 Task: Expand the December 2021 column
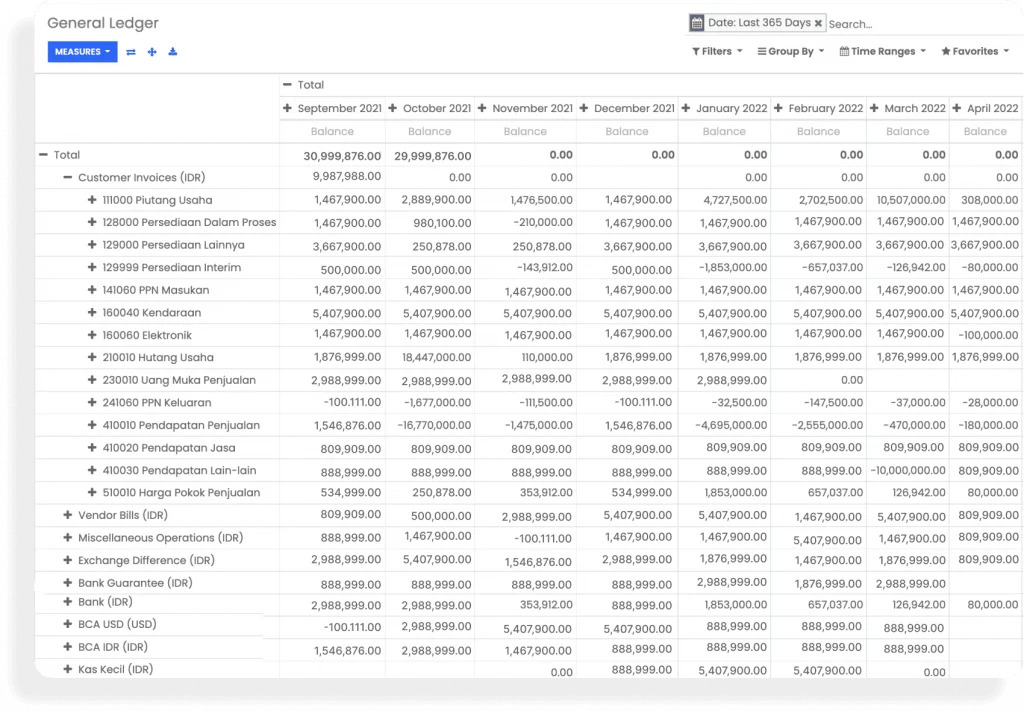584,108
